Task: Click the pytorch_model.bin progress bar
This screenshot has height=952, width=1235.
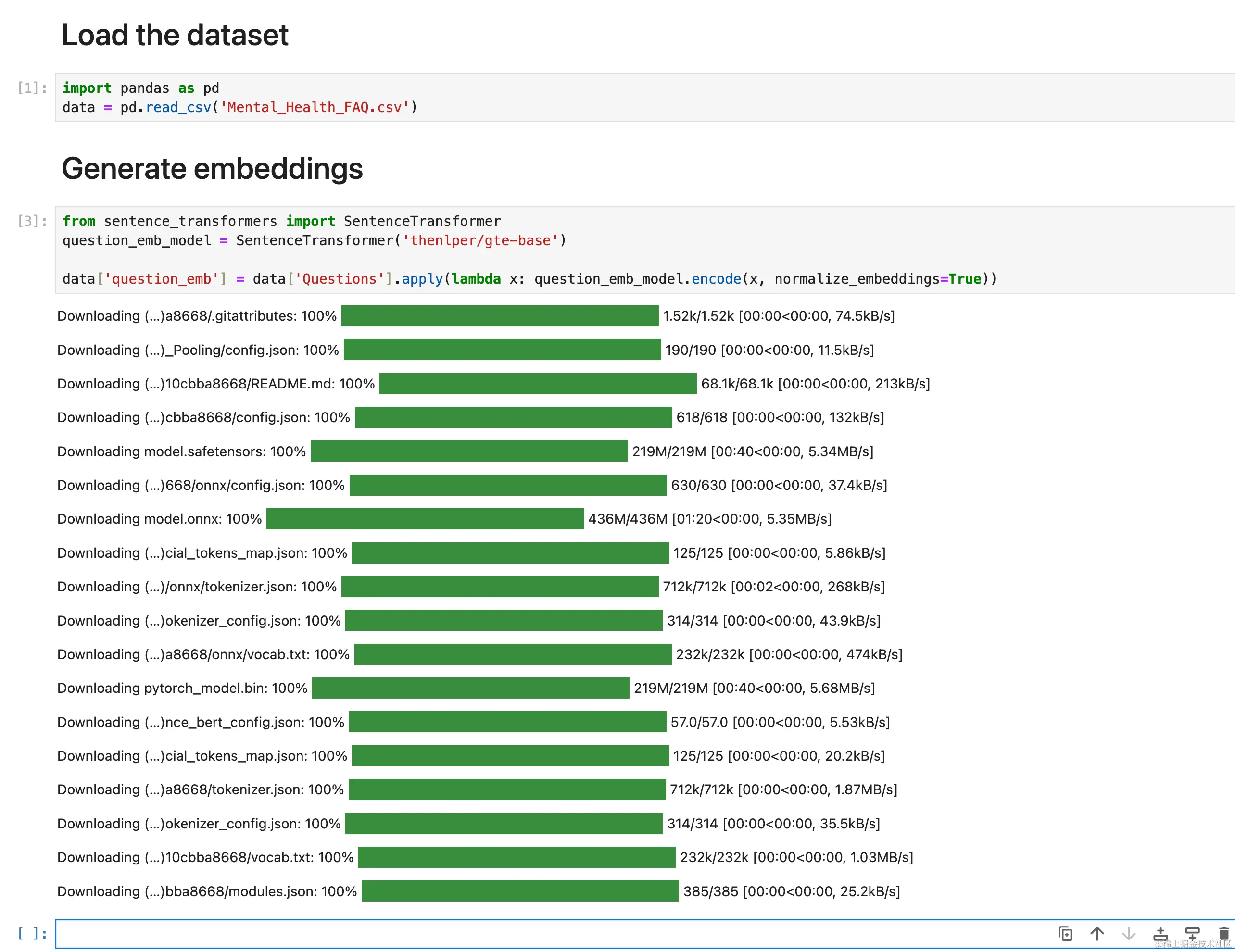Action: pos(470,688)
